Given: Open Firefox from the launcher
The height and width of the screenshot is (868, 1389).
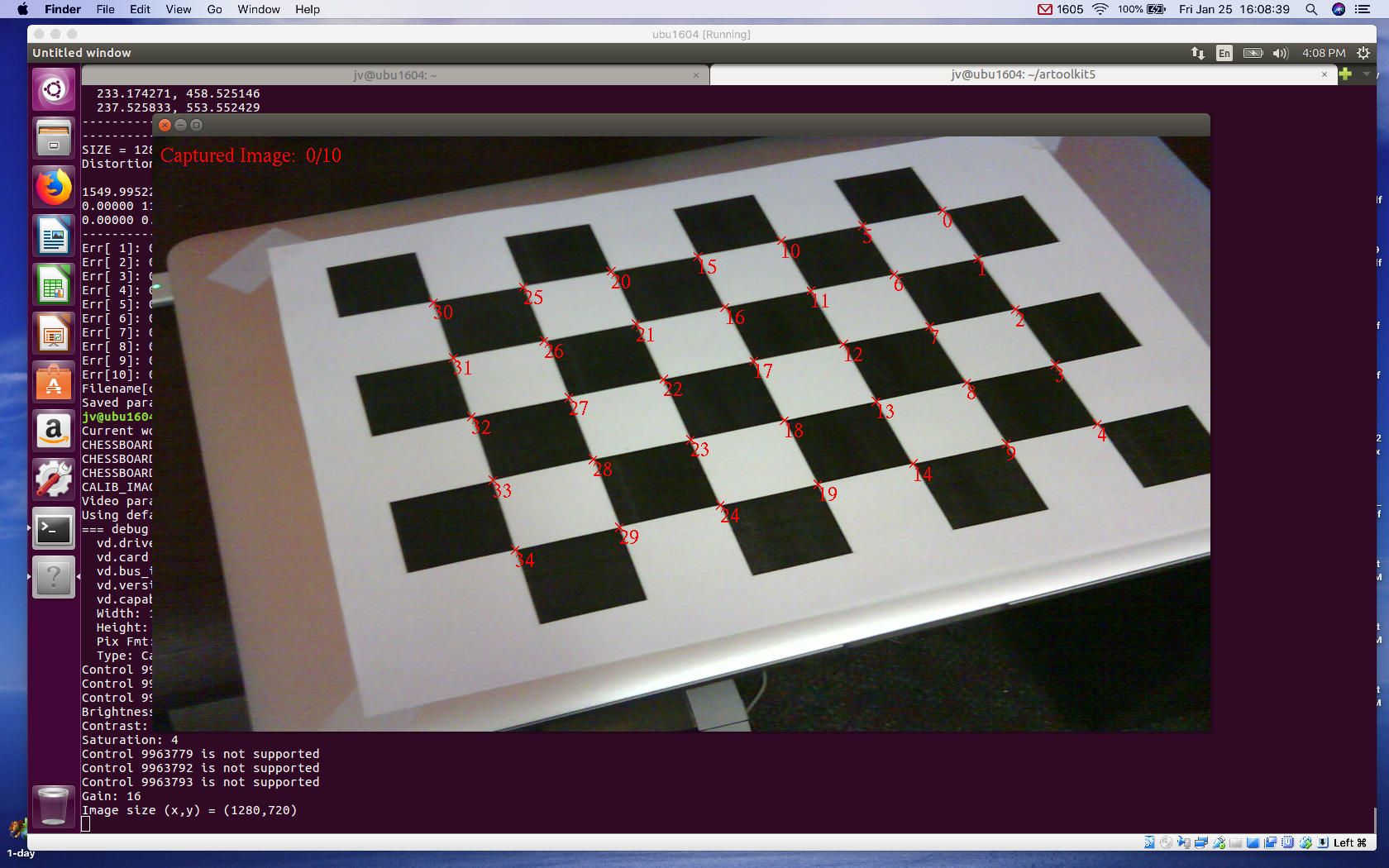Looking at the screenshot, I should point(54,187).
